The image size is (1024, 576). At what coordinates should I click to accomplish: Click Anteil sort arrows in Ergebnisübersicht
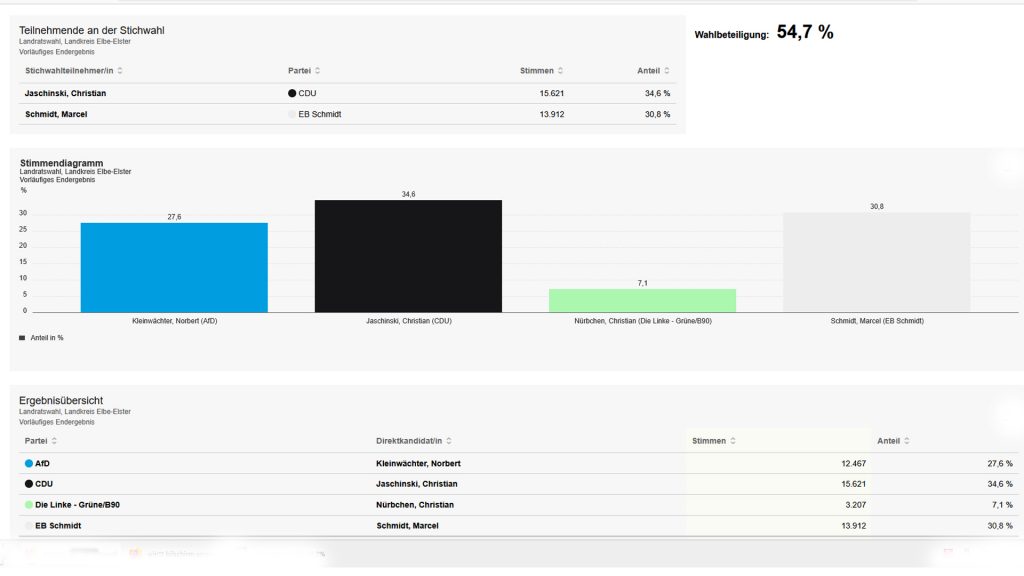pyautogui.click(x=907, y=441)
